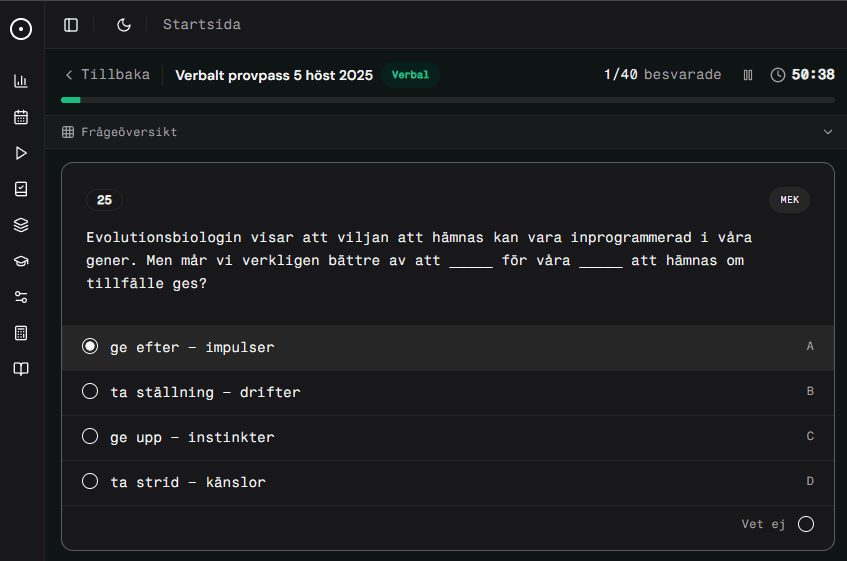
Task: Select answer A 'ge efter – impulser'
Action: 91,347
